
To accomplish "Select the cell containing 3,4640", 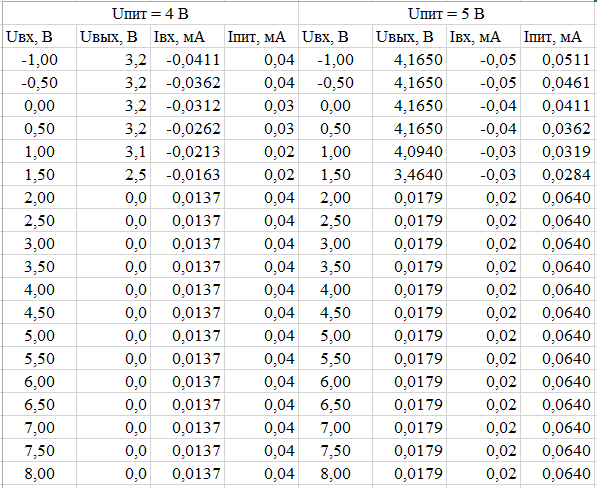I will [x=409, y=175].
